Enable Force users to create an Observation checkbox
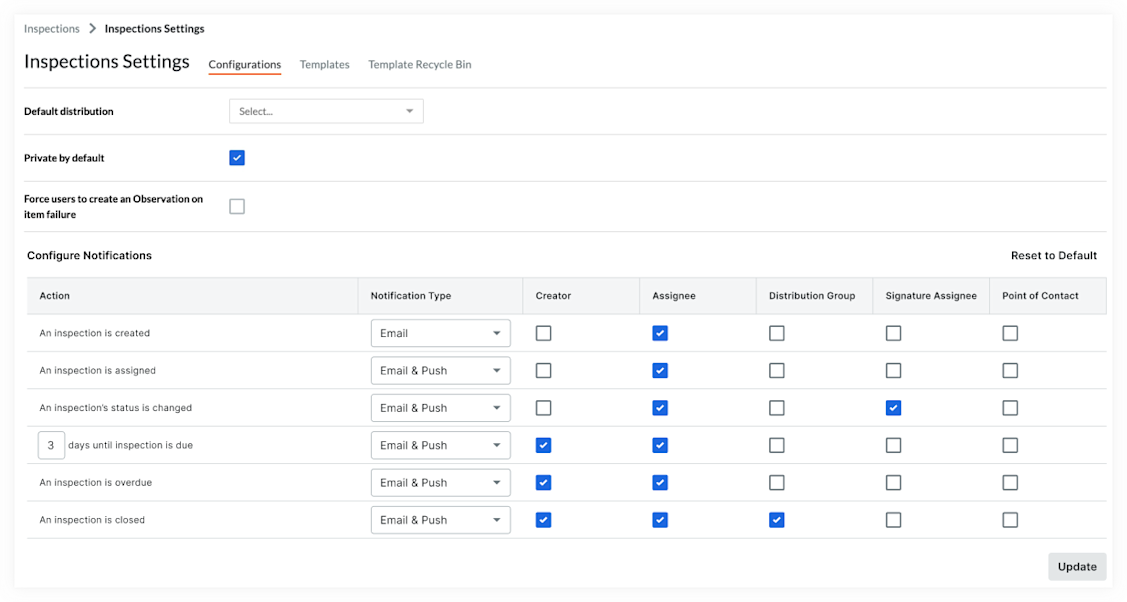The image size is (1127, 602). pyautogui.click(x=237, y=206)
